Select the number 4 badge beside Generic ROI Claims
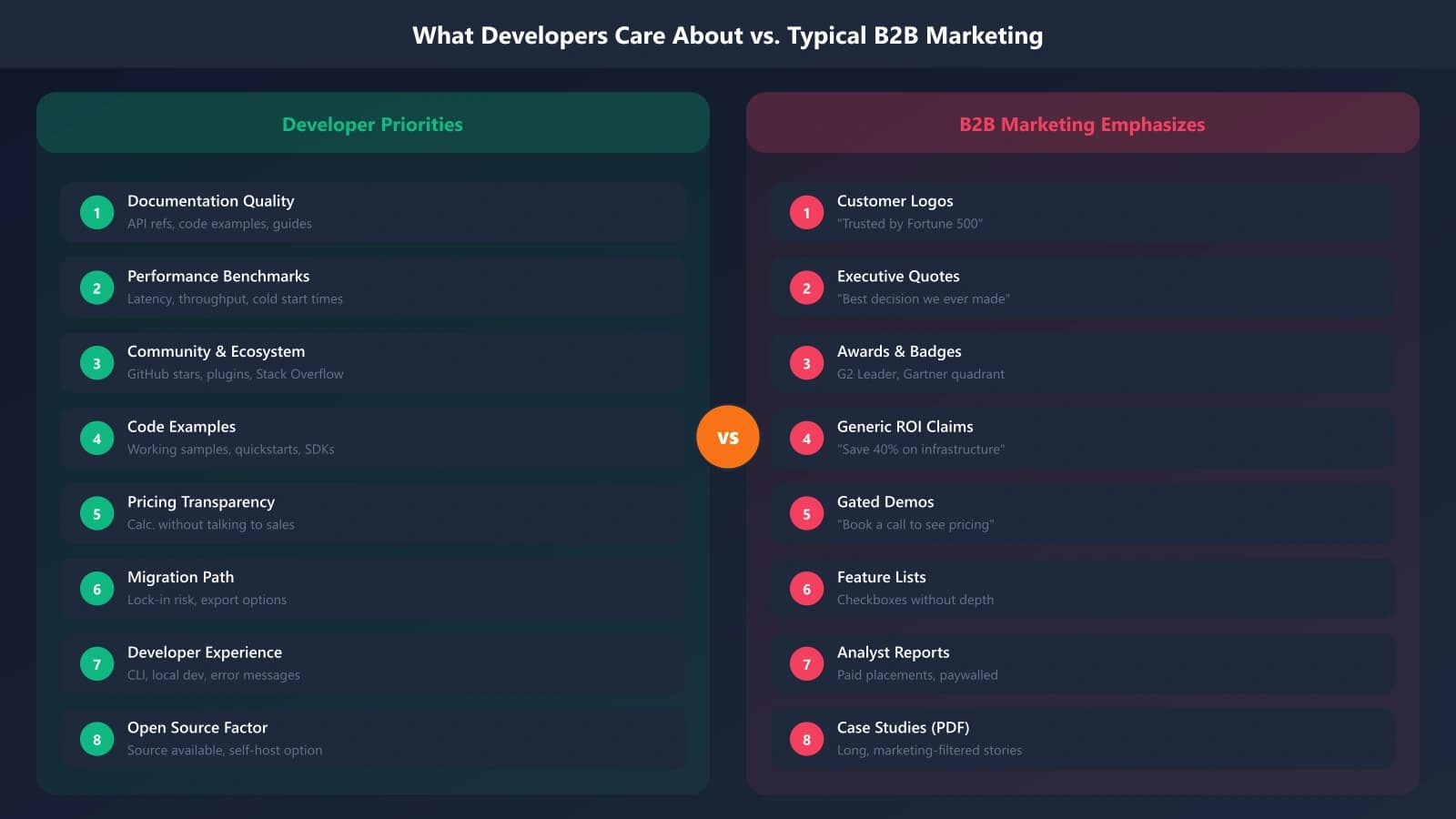Viewport: 1456px width, 819px height. tap(806, 437)
